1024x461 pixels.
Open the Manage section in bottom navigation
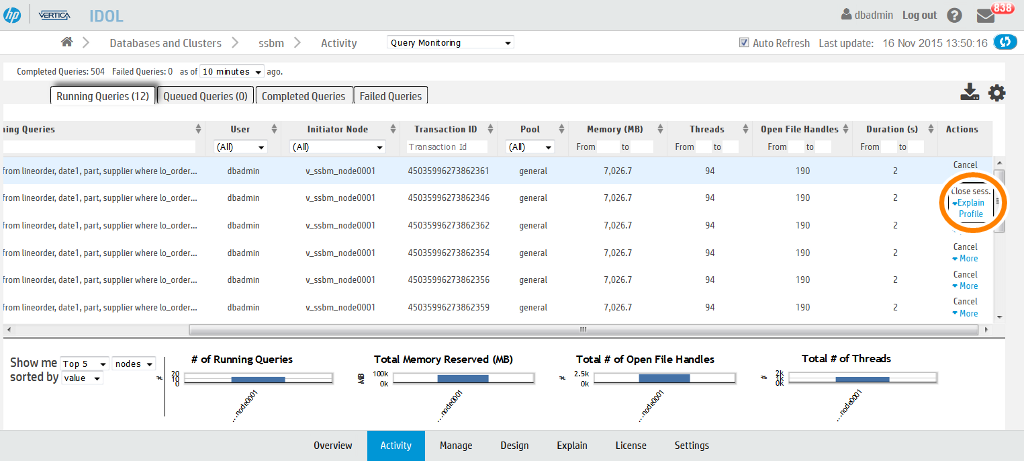456,445
